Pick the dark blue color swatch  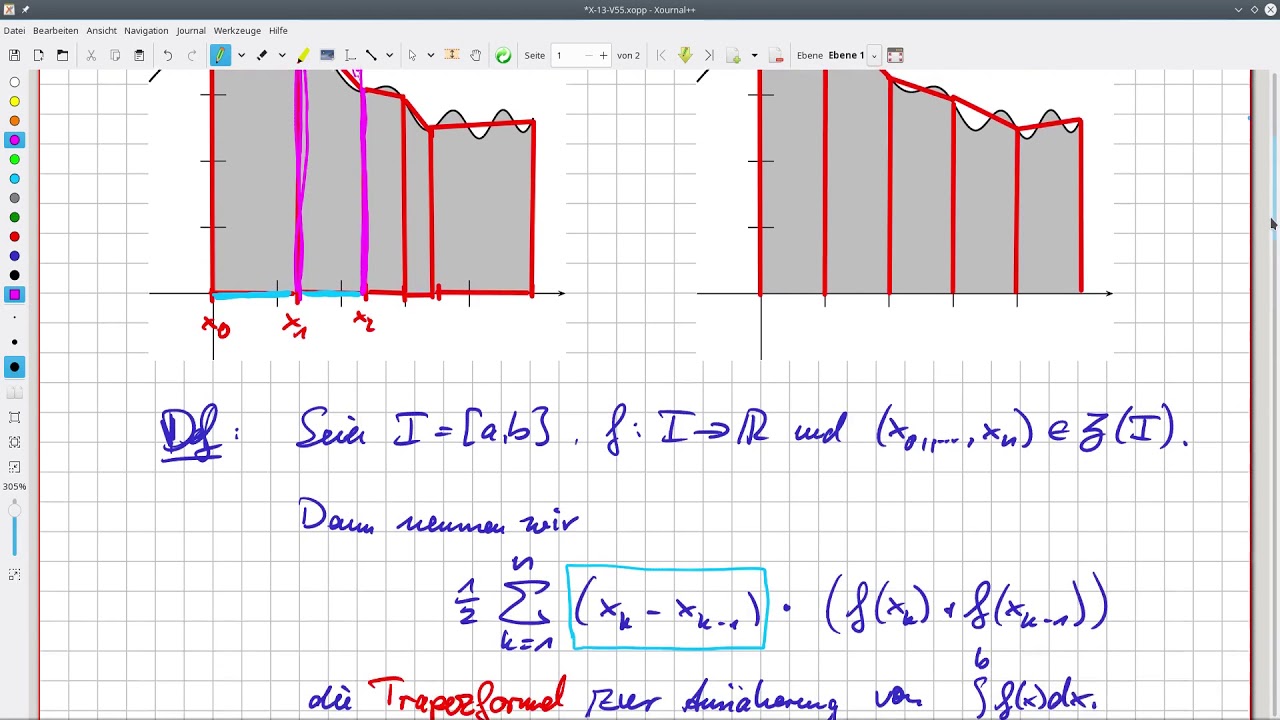click(x=15, y=256)
